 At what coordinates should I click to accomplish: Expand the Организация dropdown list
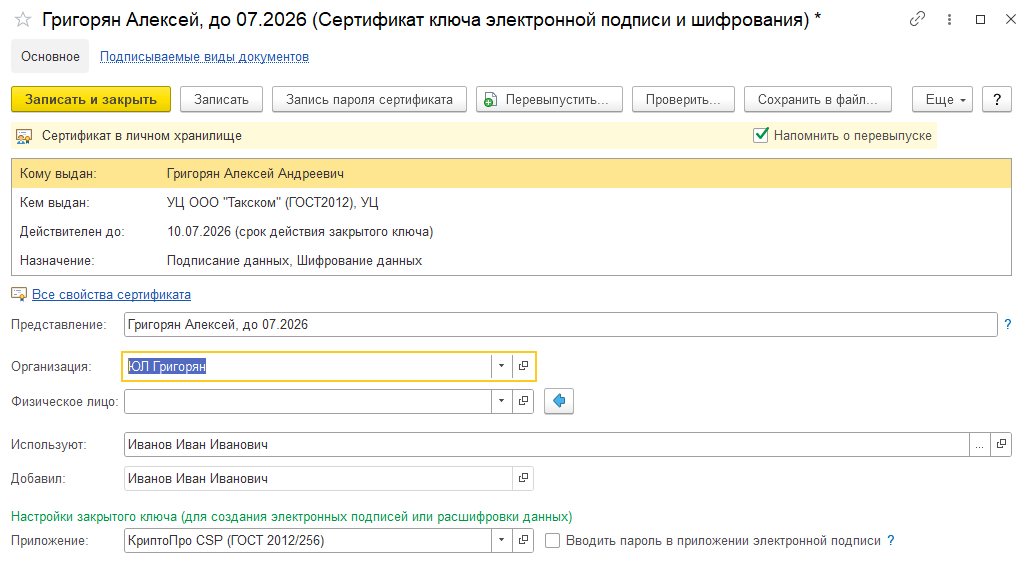501,367
